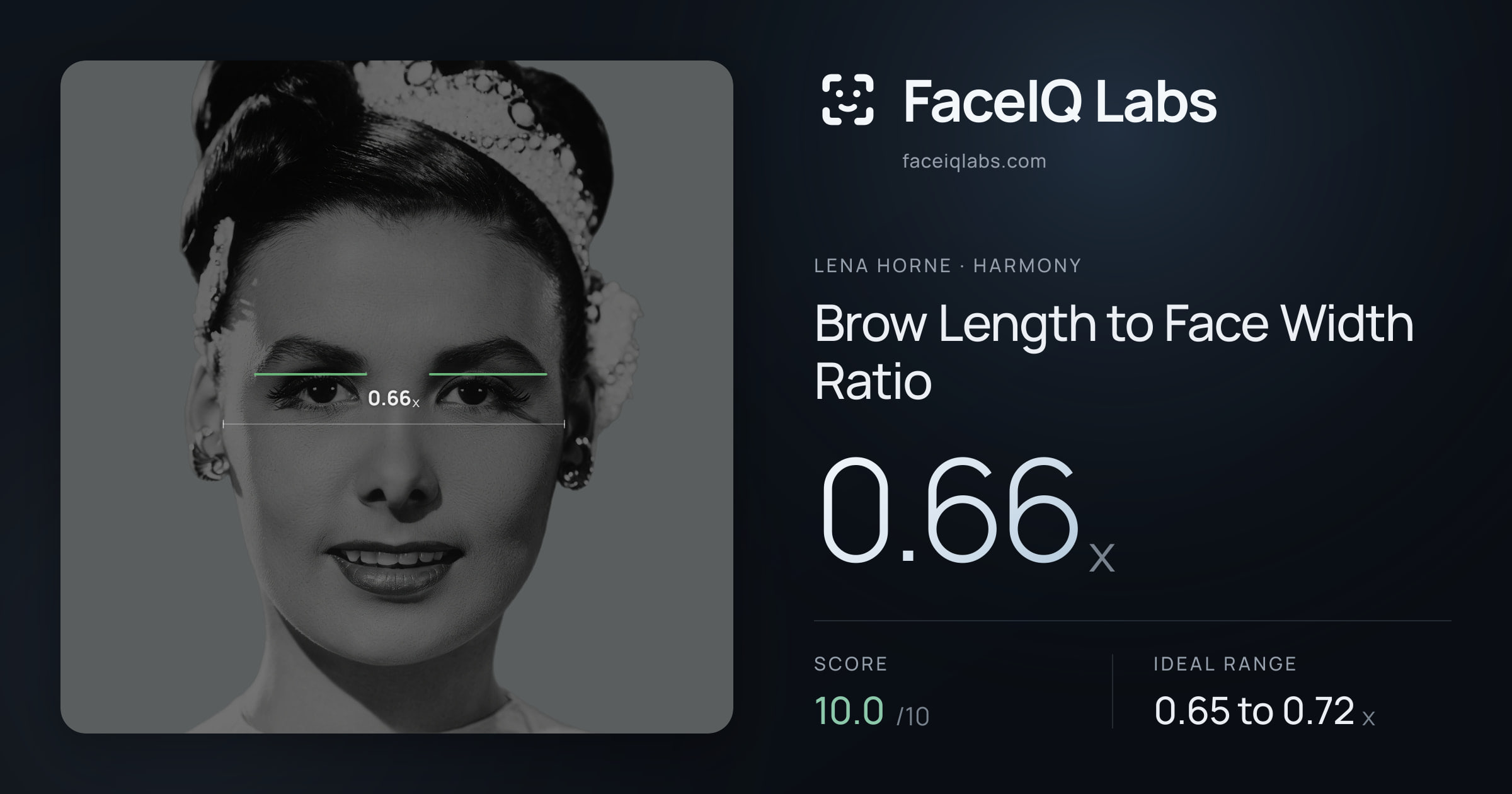Click the 0.65 to 0.72 x range value
This screenshot has height=794, width=1512.
click(1264, 711)
